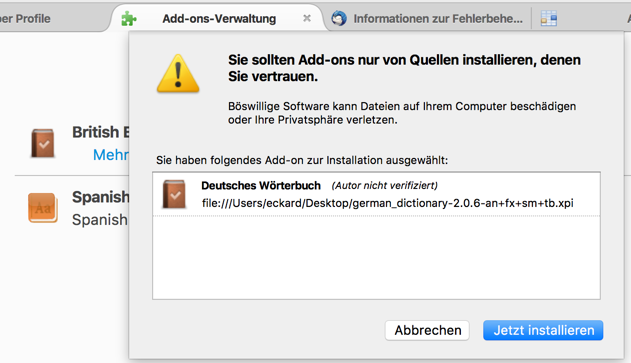Click the Deutsches Wörterbuch book icon

pyautogui.click(x=174, y=194)
